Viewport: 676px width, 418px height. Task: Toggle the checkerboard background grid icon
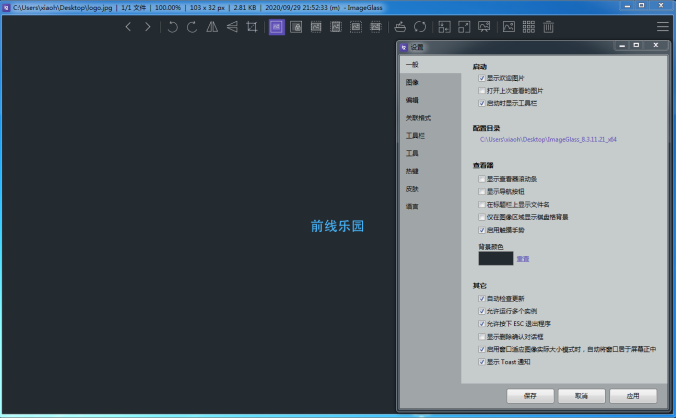point(529,27)
